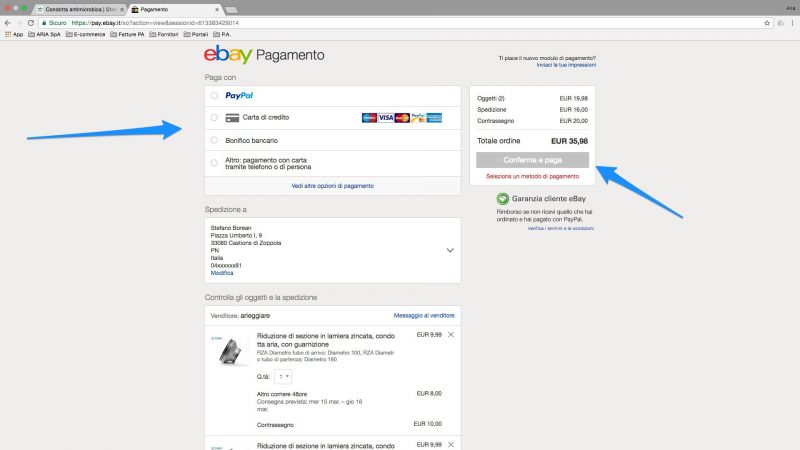Remove first item with X icon
The height and width of the screenshot is (450, 800).
pyautogui.click(x=451, y=334)
